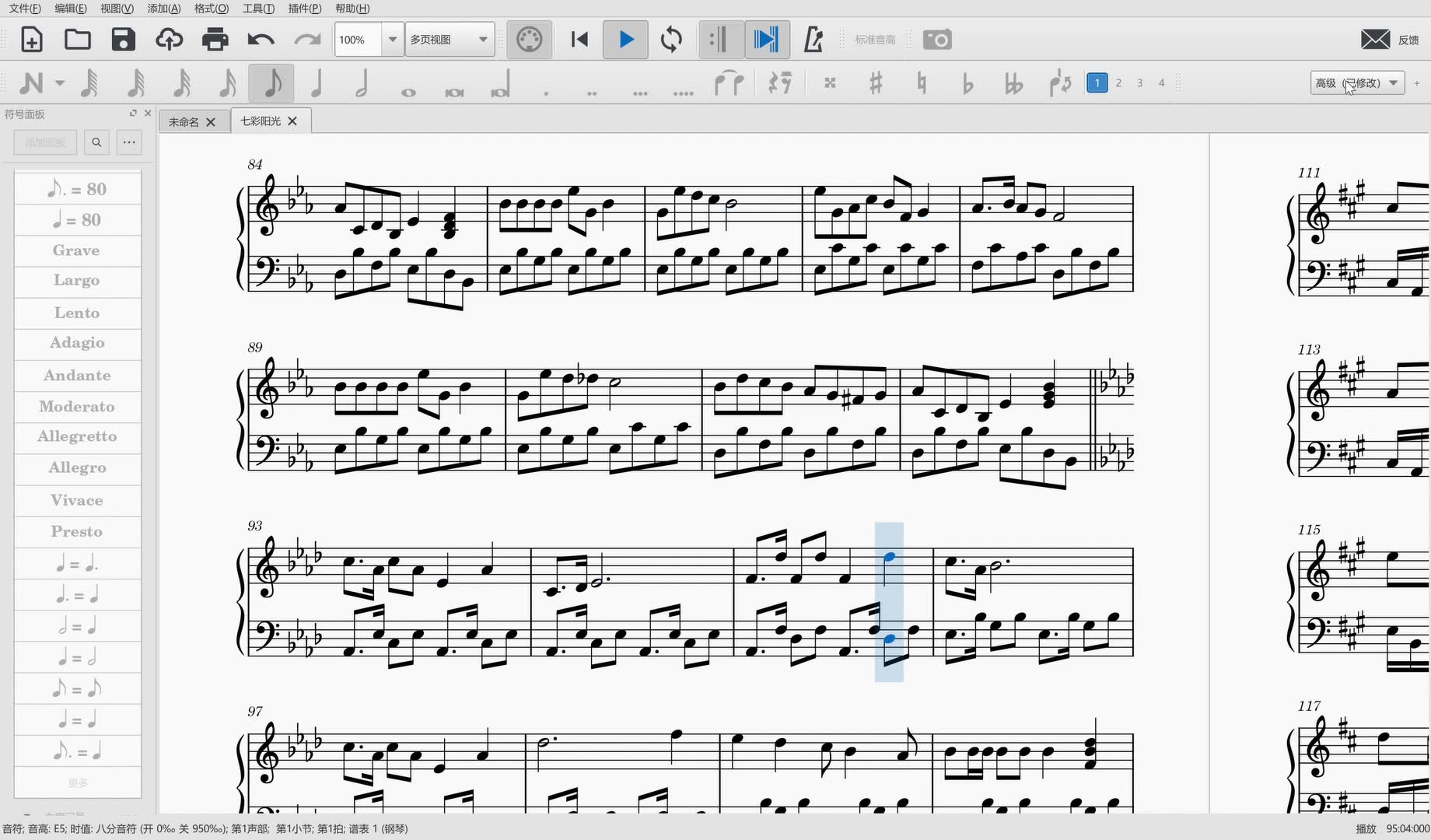Redo the last undone action
The image size is (1431, 840).
(308, 40)
